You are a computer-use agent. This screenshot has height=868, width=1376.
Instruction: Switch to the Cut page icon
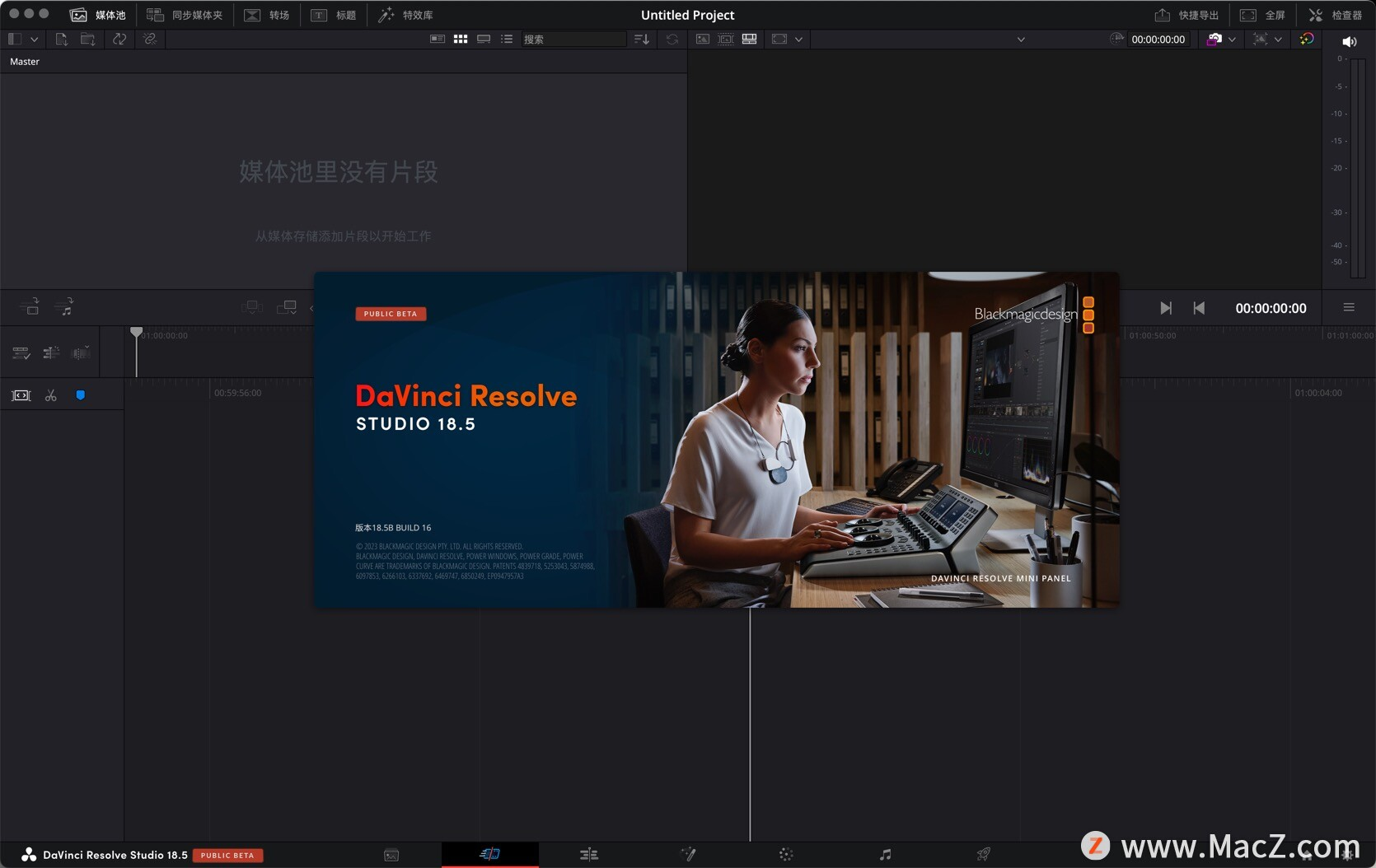(x=489, y=854)
